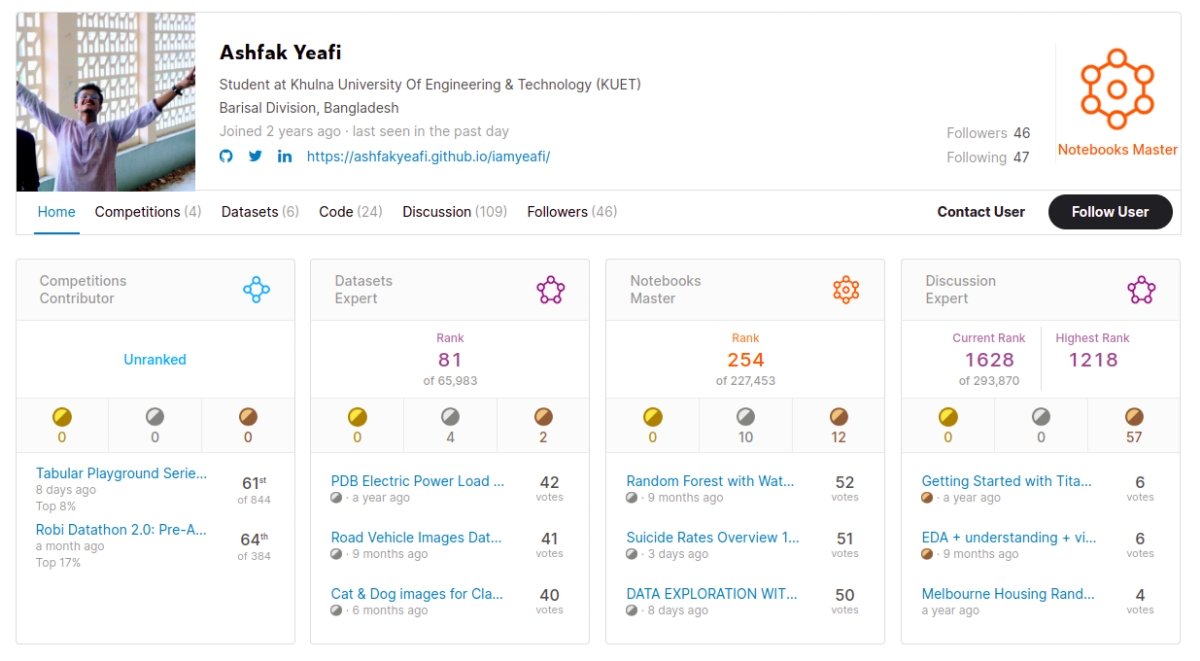Click the 61st of 844 placement
The height and width of the screenshot is (661, 1200).
point(254,490)
